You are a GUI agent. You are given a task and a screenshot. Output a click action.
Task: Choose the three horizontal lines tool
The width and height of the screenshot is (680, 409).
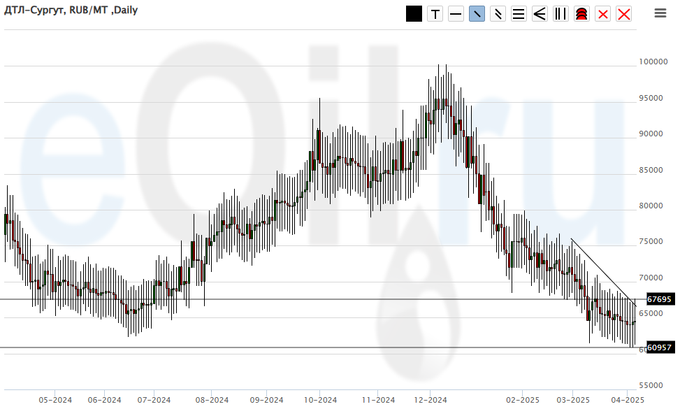(518, 13)
